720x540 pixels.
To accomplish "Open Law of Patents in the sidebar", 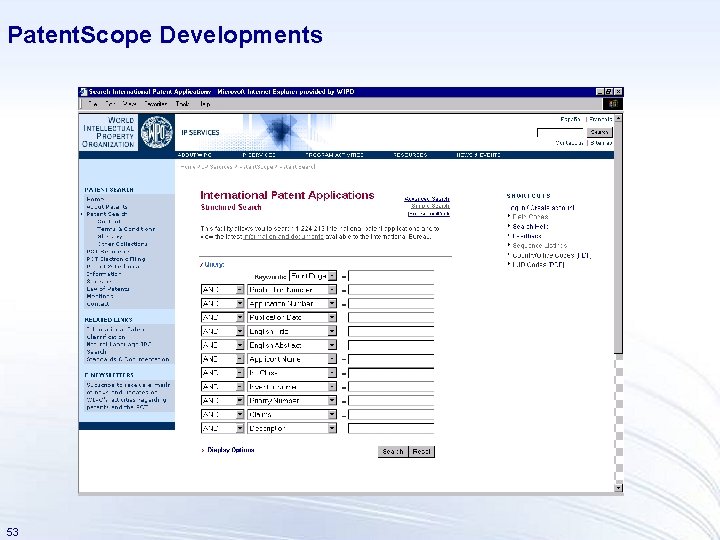I will (108, 289).
